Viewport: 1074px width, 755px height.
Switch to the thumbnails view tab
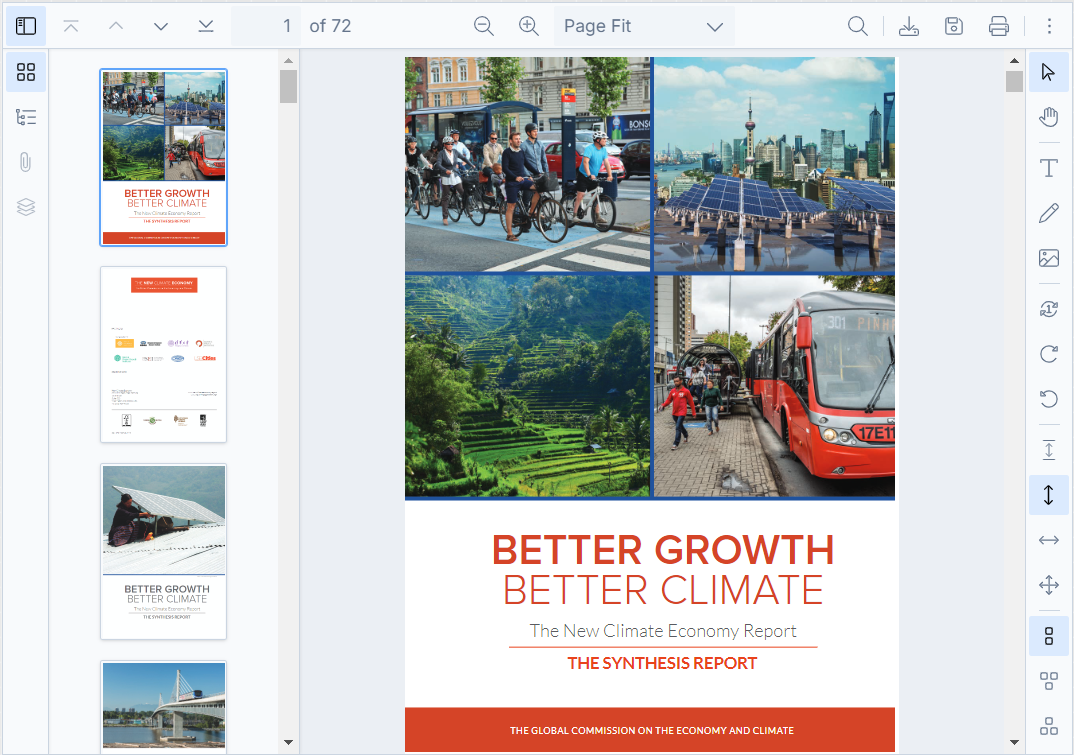click(26, 72)
